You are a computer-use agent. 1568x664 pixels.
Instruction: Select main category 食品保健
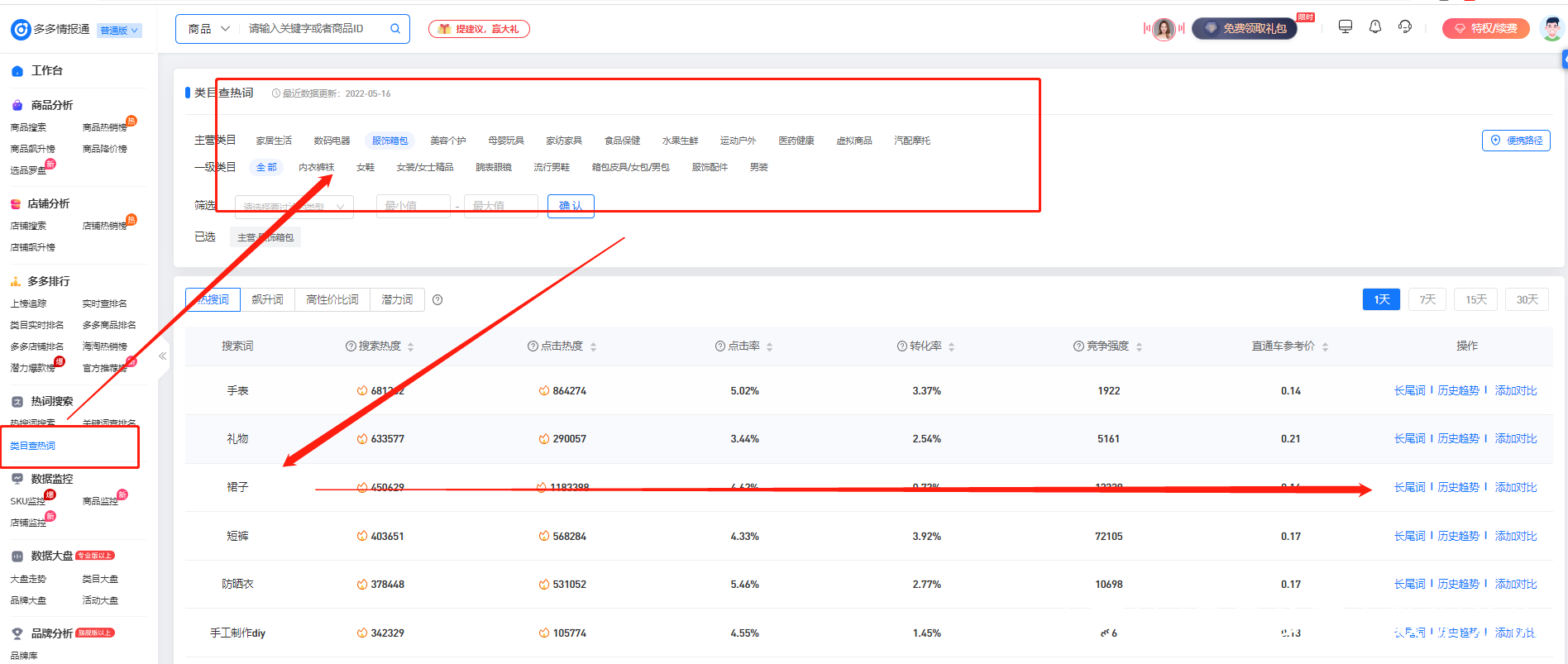pyautogui.click(x=622, y=141)
